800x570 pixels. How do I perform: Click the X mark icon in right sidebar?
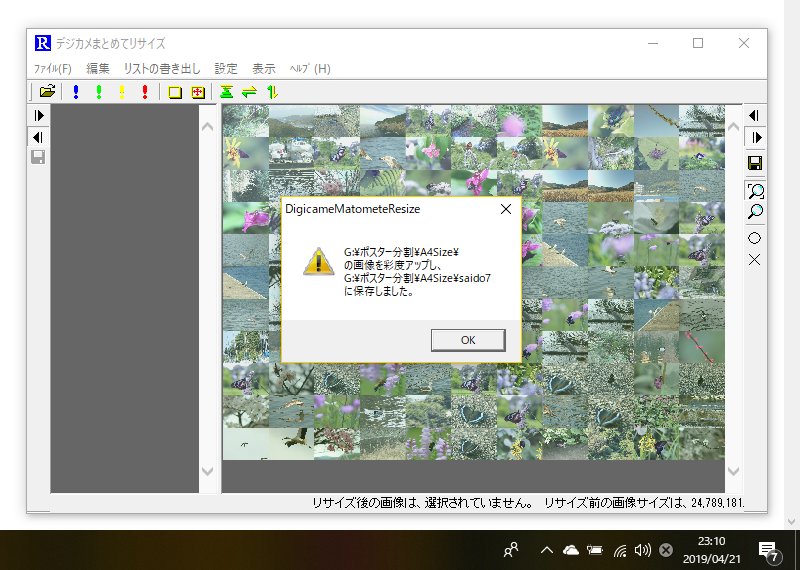click(x=755, y=259)
